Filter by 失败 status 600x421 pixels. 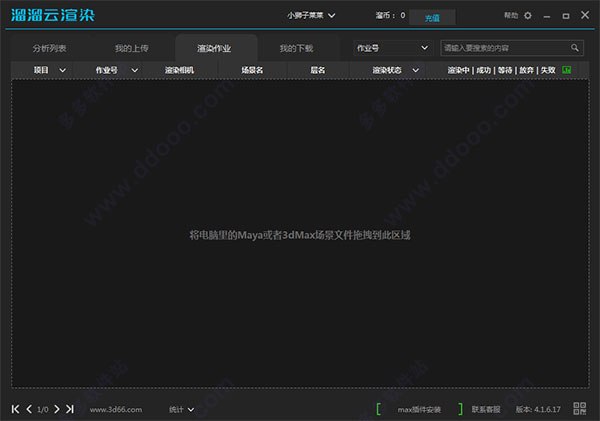pos(548,70)
